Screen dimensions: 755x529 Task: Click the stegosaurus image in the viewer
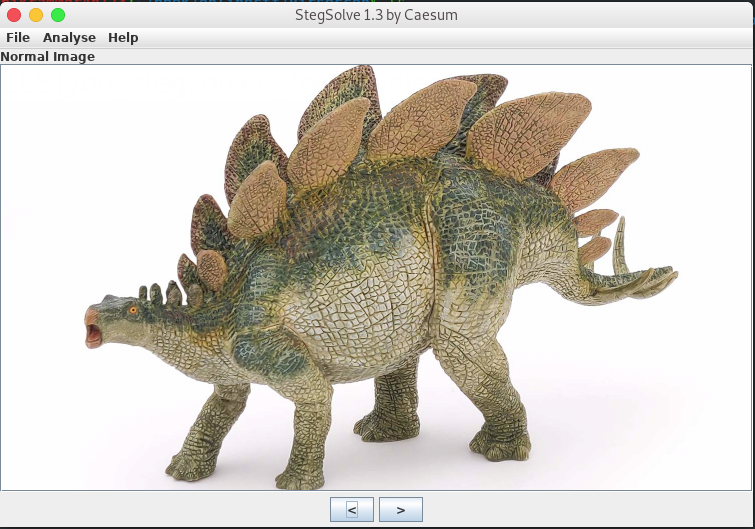(x=376, y=277)
